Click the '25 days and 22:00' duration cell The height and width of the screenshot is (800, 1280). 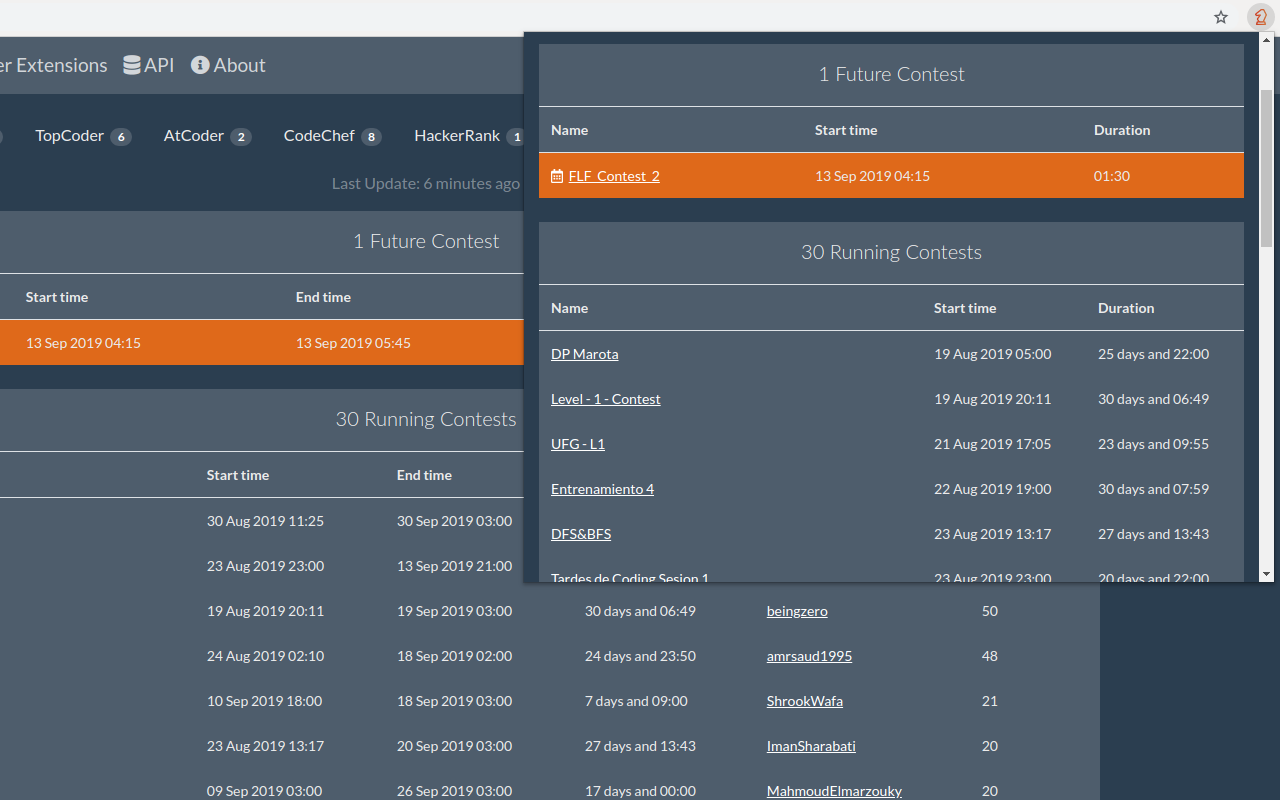coord(1153,354)
